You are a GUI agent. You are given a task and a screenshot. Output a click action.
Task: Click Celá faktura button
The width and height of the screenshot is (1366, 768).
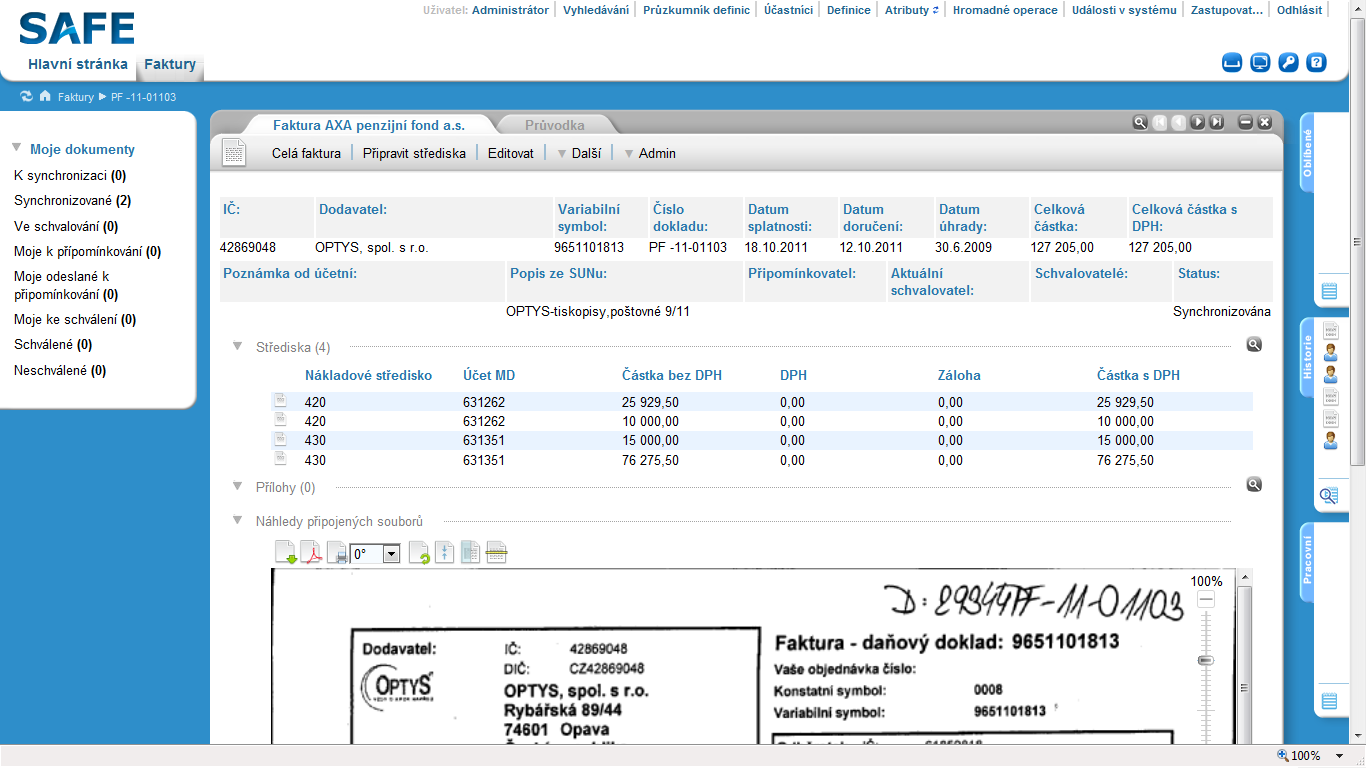[306, 153]
